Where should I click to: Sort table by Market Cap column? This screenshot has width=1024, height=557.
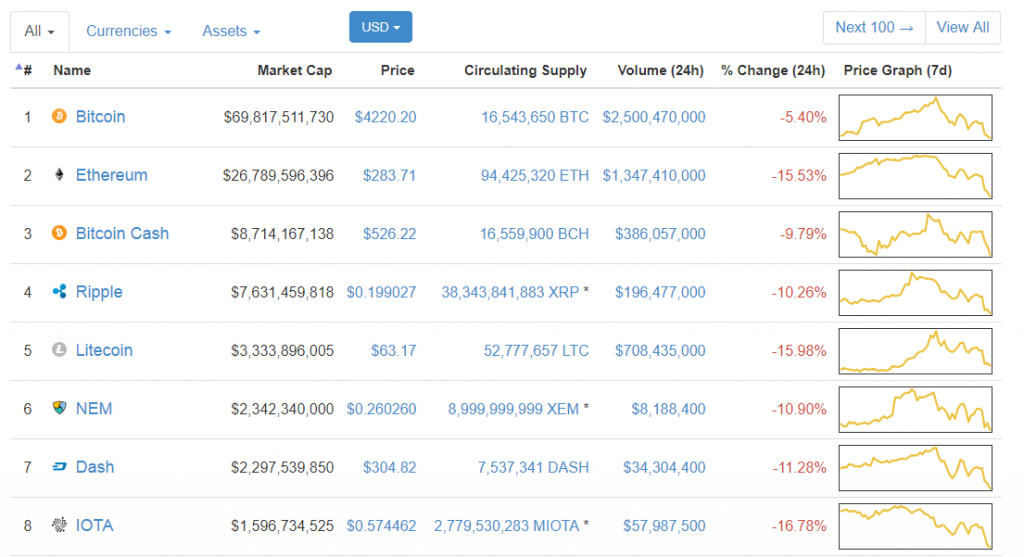point(295,71)
